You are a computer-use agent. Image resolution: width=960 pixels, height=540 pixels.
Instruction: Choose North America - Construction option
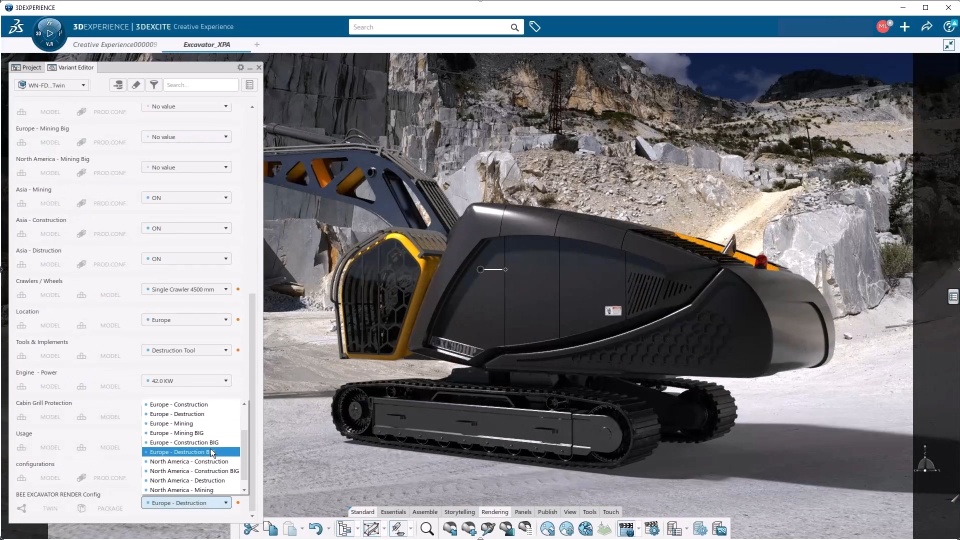pos(188,461)
